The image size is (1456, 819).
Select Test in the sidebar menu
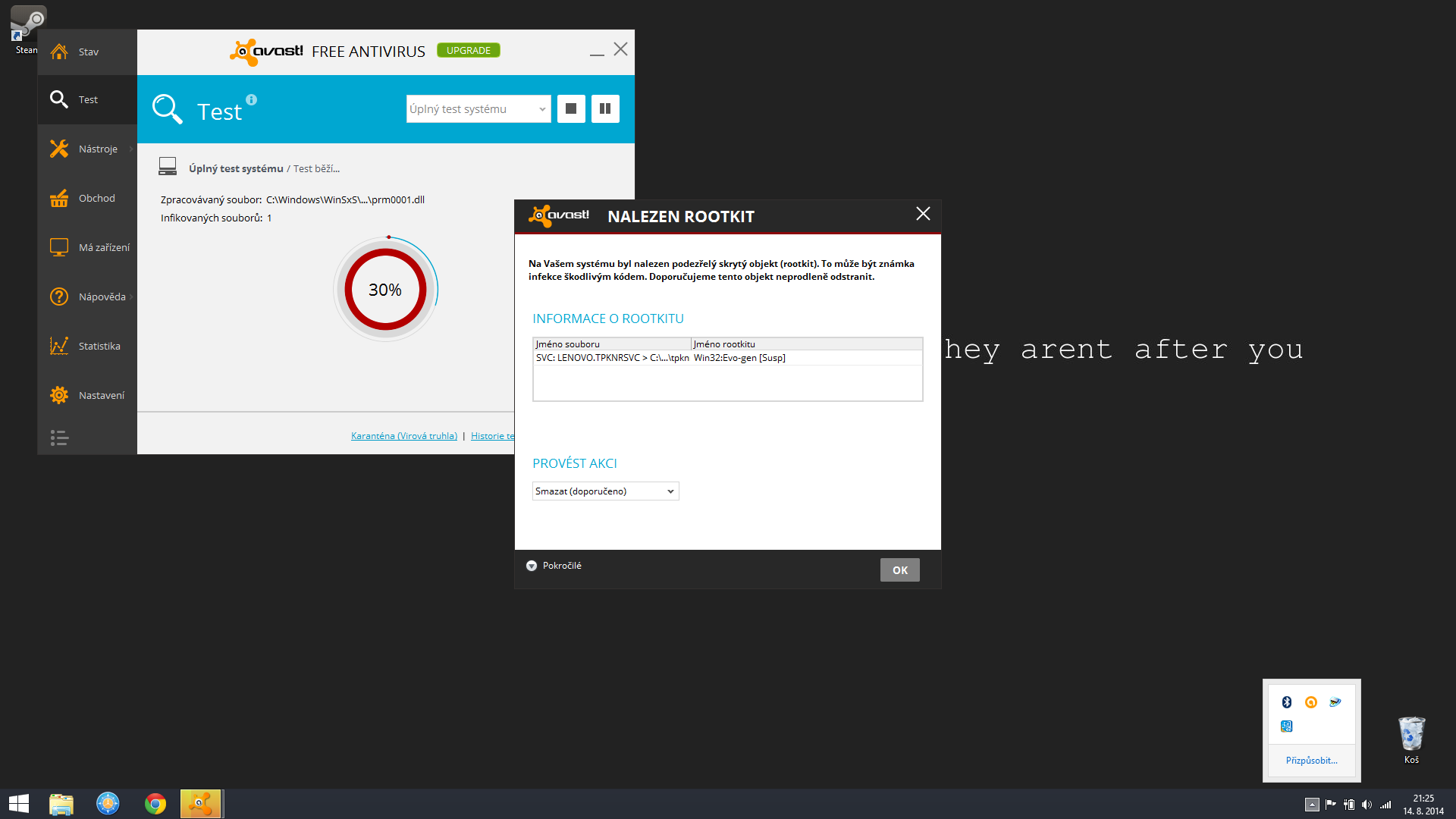[x=87, y=99]
